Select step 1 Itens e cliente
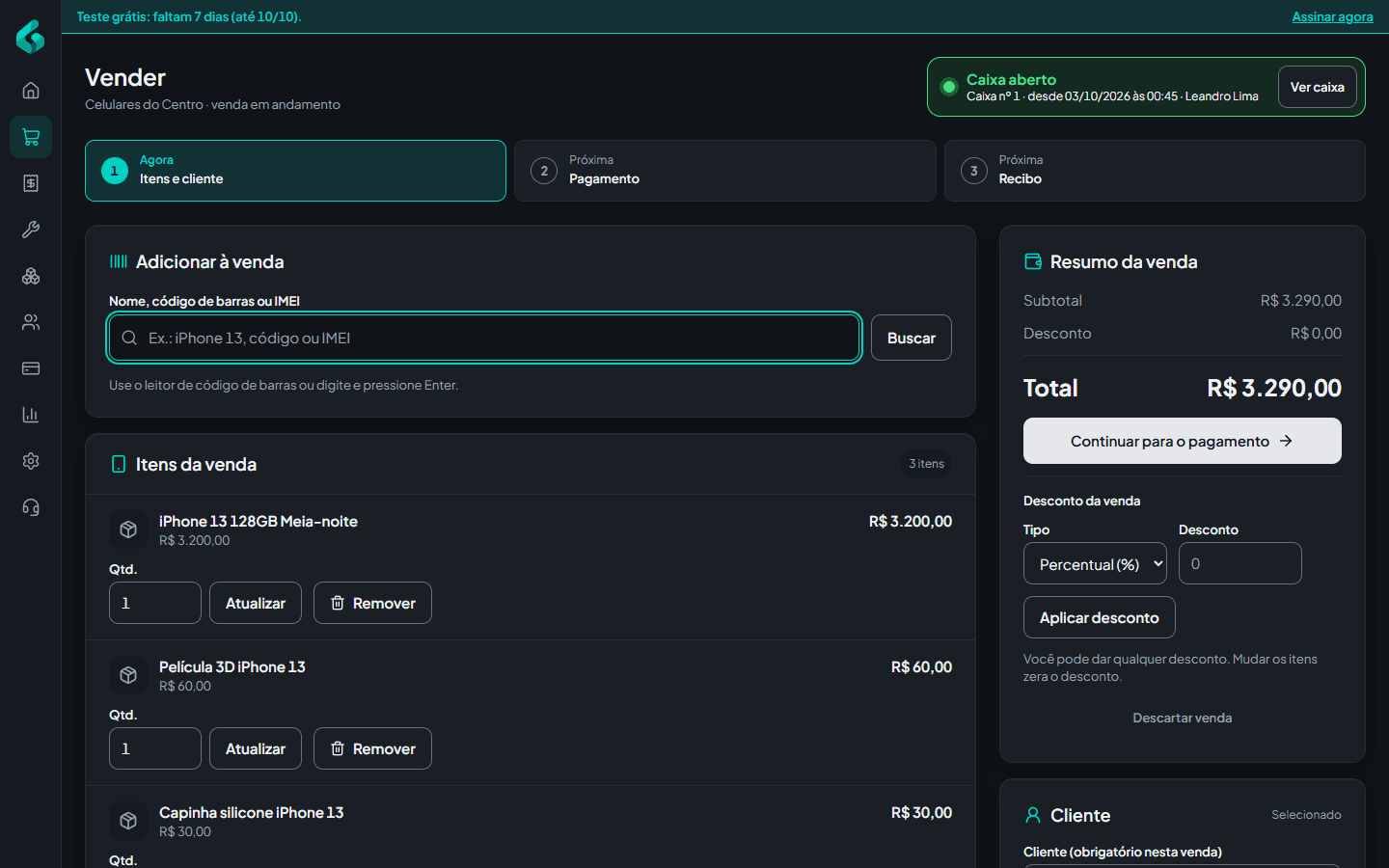The image size is (1389, 868). click(295, 171)
